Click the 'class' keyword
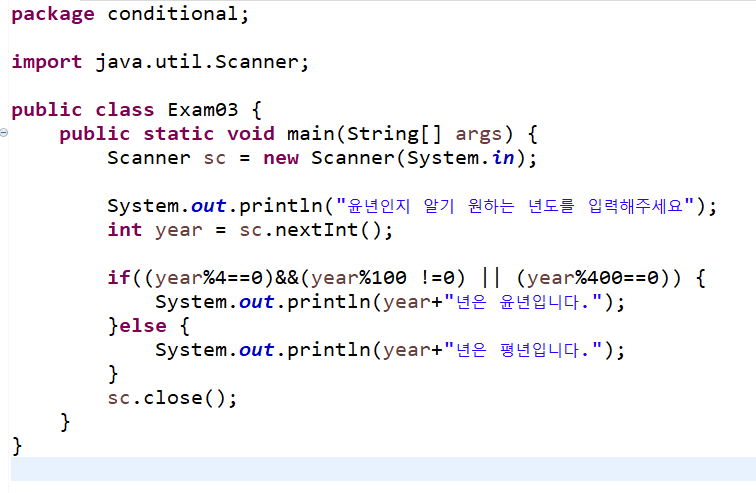This screenshot has width=756, height=493. tap(125, 110)
